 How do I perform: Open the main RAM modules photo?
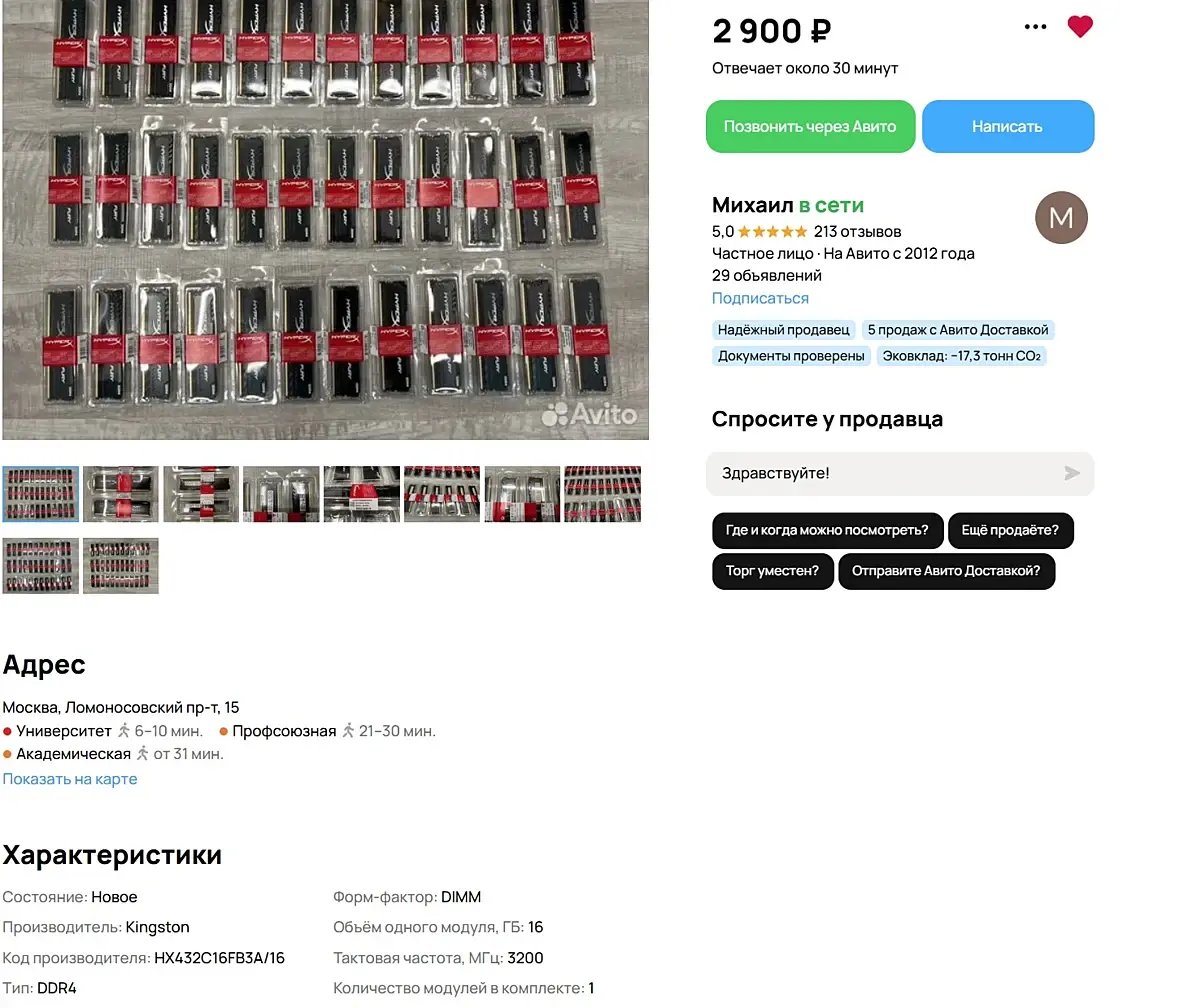325,219
